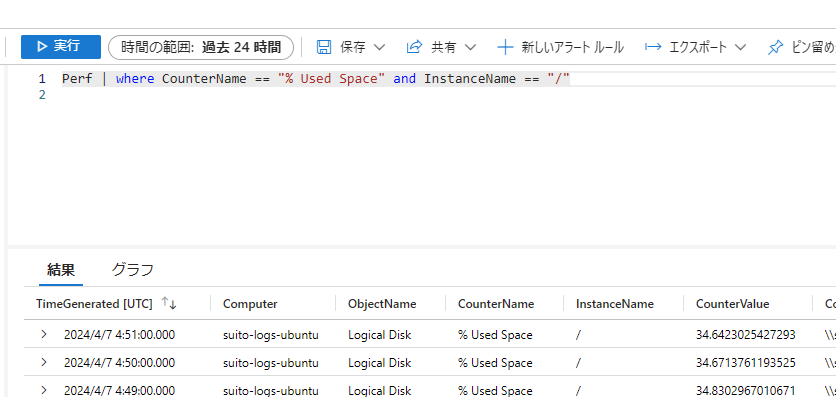
Task: Click the ObjectName column header
Action: click(x=382, y=304)
